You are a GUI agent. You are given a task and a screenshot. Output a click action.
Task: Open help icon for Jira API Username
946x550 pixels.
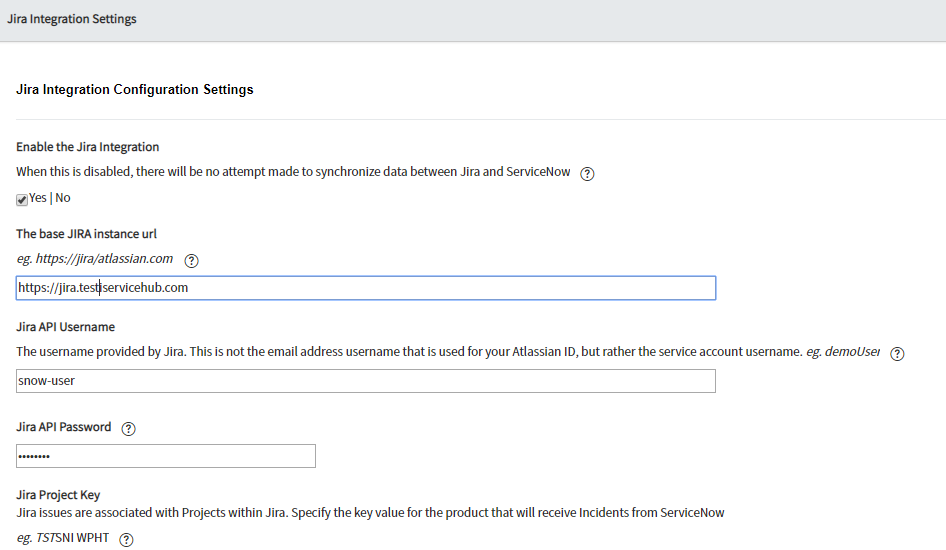point(897,354)
